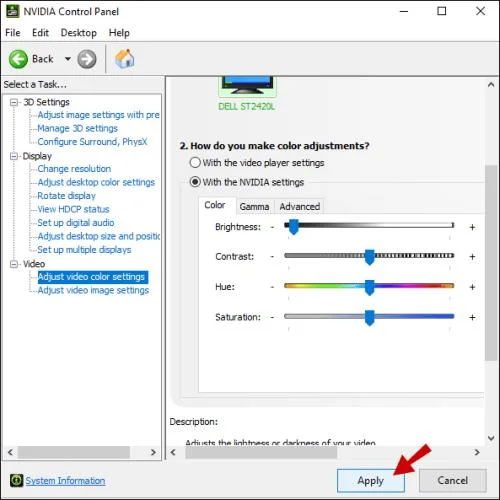Increase Saturation with the plus button

(472, 317)
